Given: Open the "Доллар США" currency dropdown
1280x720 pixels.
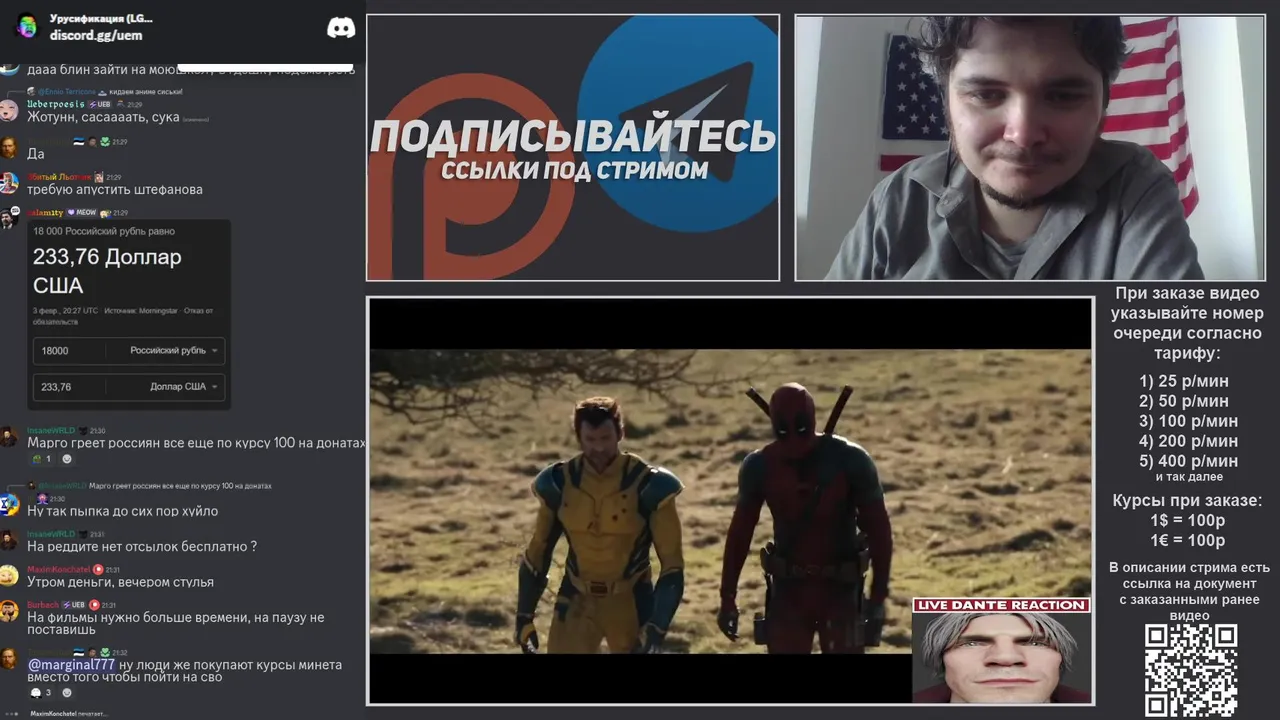Looking at the screenshot, I should pyautogui.click(x=174, y=387).
